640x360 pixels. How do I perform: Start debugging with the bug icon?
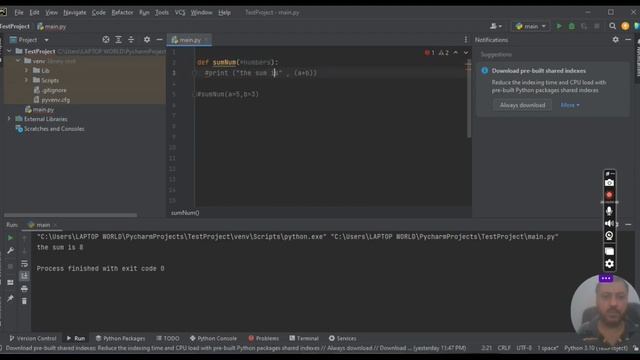(572, 26)
